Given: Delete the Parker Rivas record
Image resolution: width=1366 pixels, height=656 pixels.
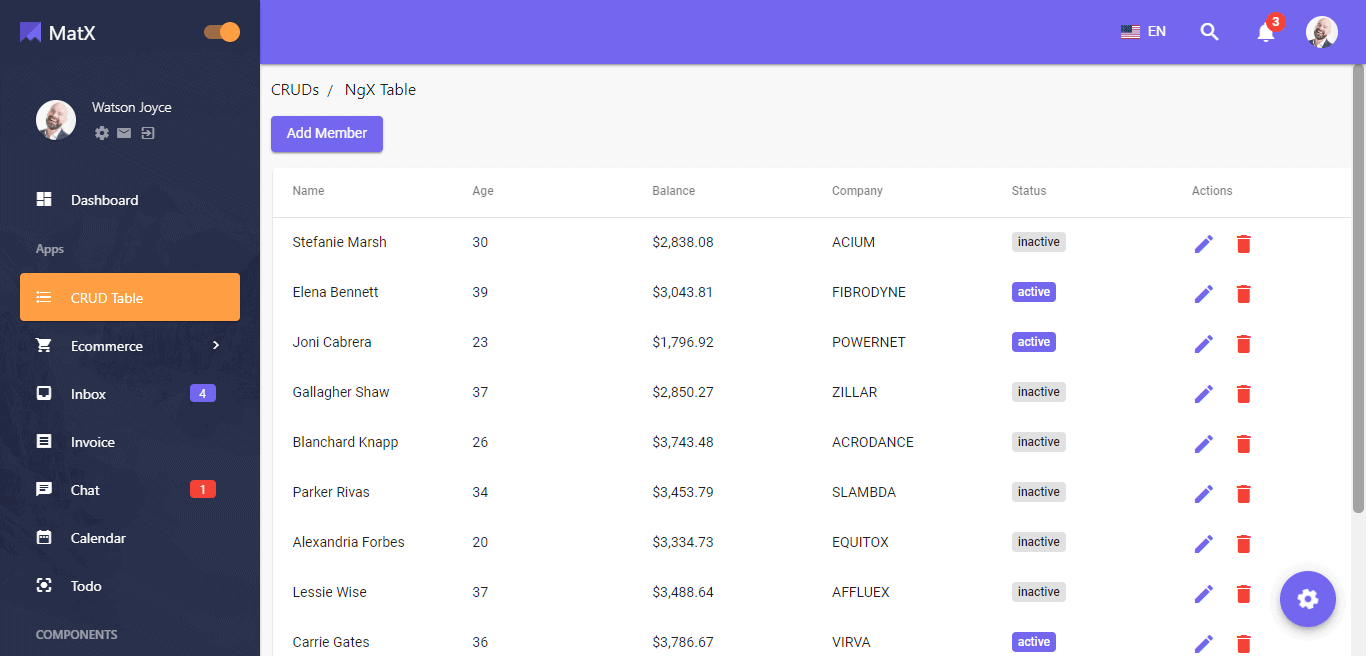Looking at the screenshot, I should click(x=1243, y=494).
